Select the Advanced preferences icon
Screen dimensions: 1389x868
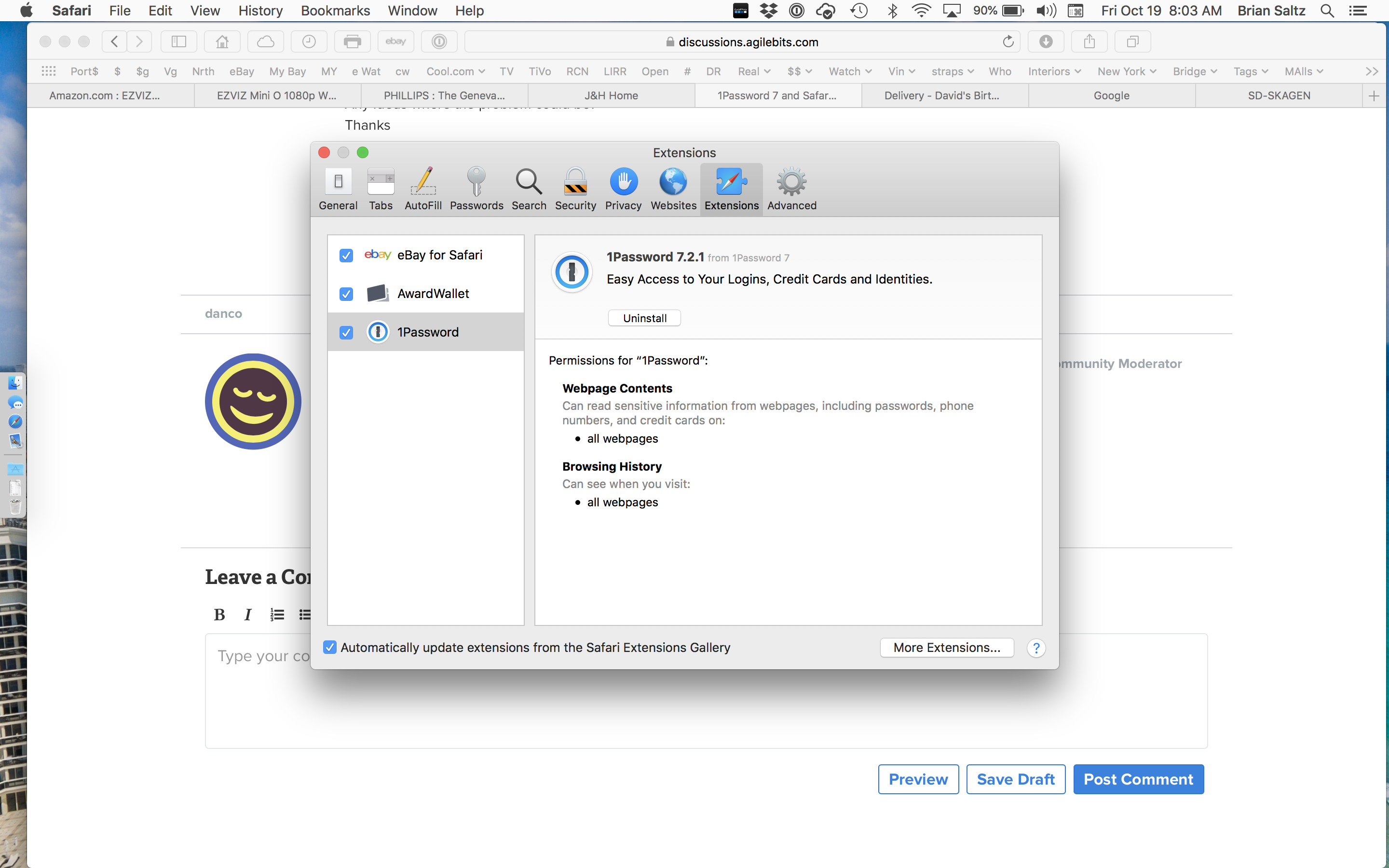[x=792, y=189]
